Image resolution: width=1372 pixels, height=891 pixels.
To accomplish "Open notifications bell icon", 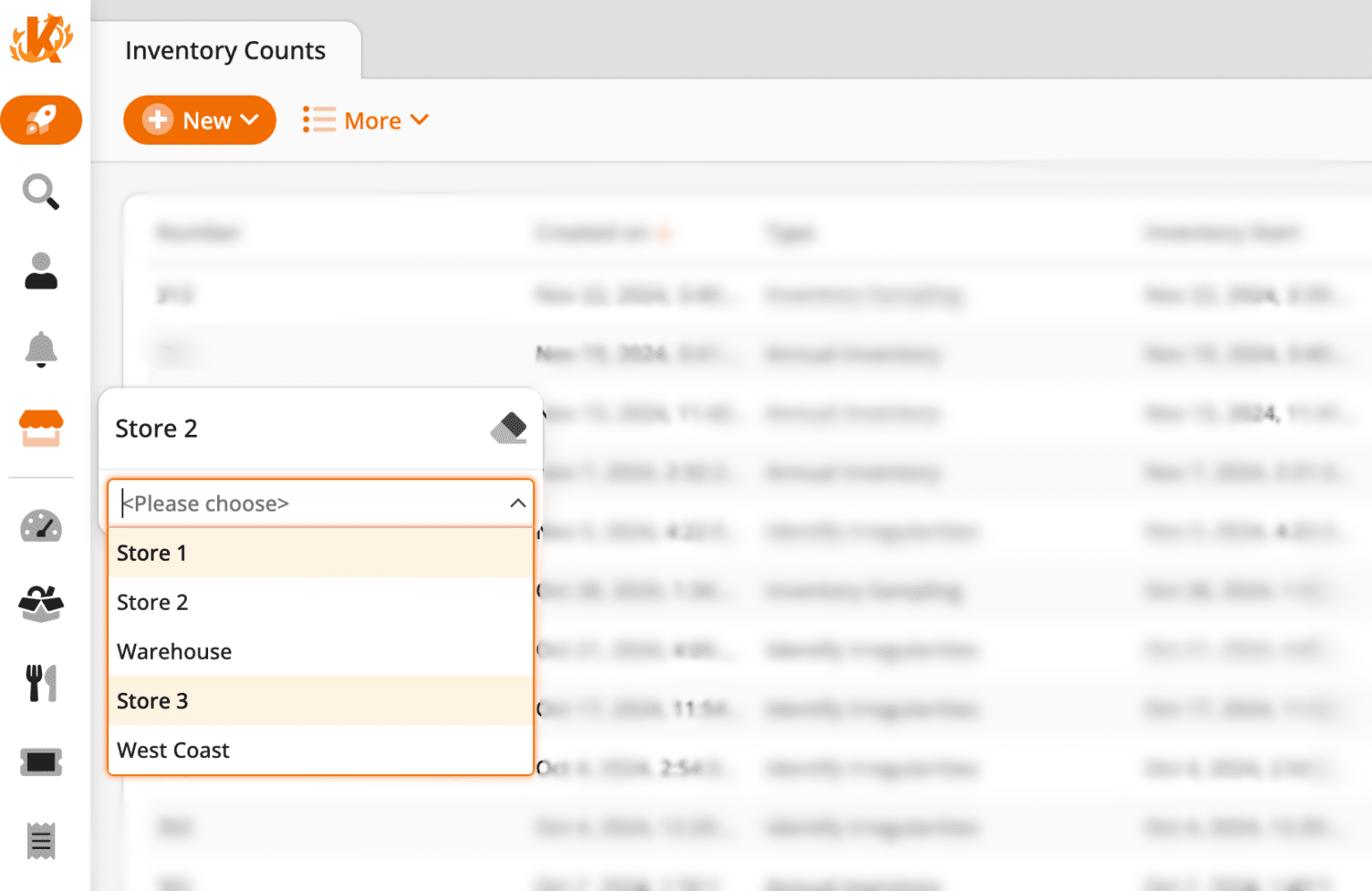I will coord(41,349).
